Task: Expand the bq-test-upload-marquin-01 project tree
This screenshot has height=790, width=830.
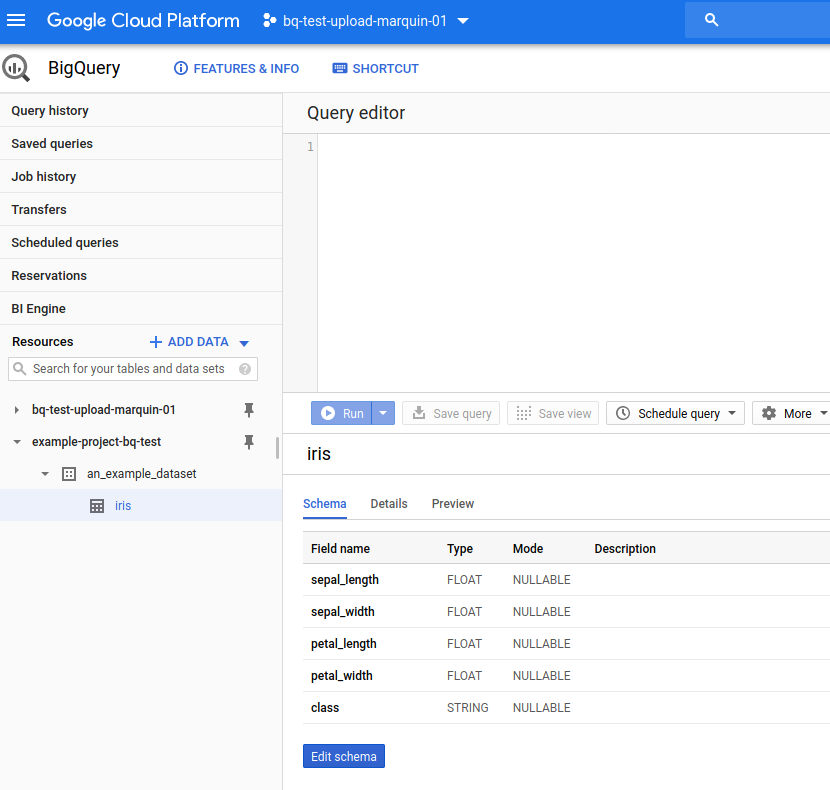Action: 16,410
